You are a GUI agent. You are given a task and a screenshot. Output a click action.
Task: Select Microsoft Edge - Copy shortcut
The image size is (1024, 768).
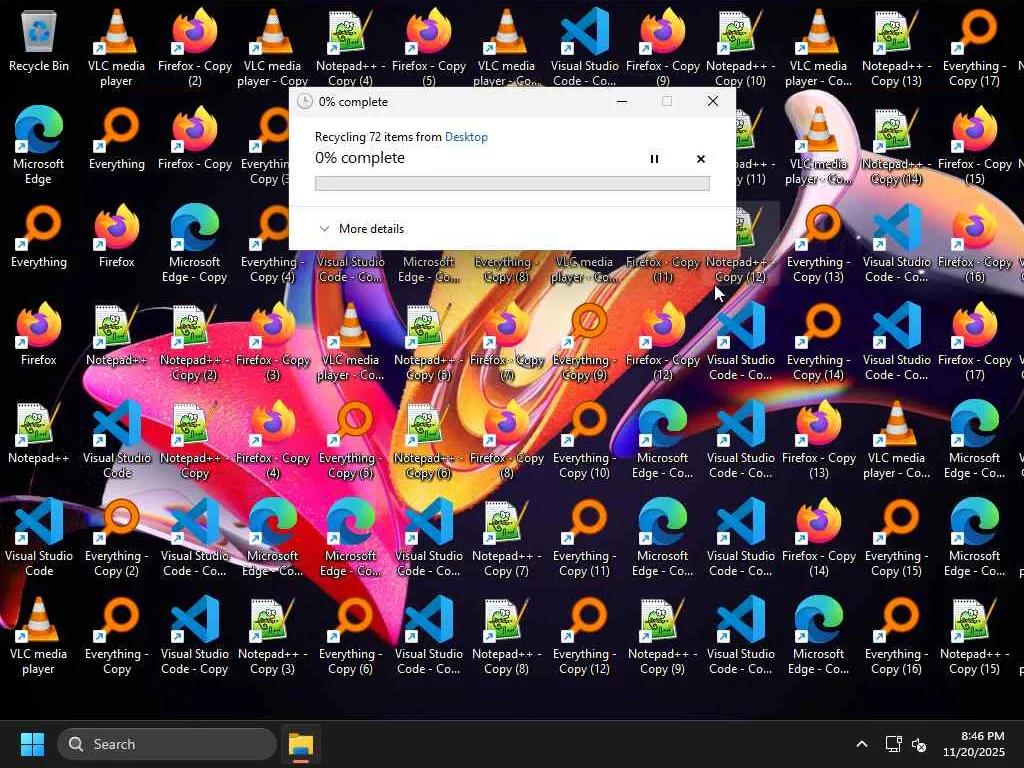point(195,245)
